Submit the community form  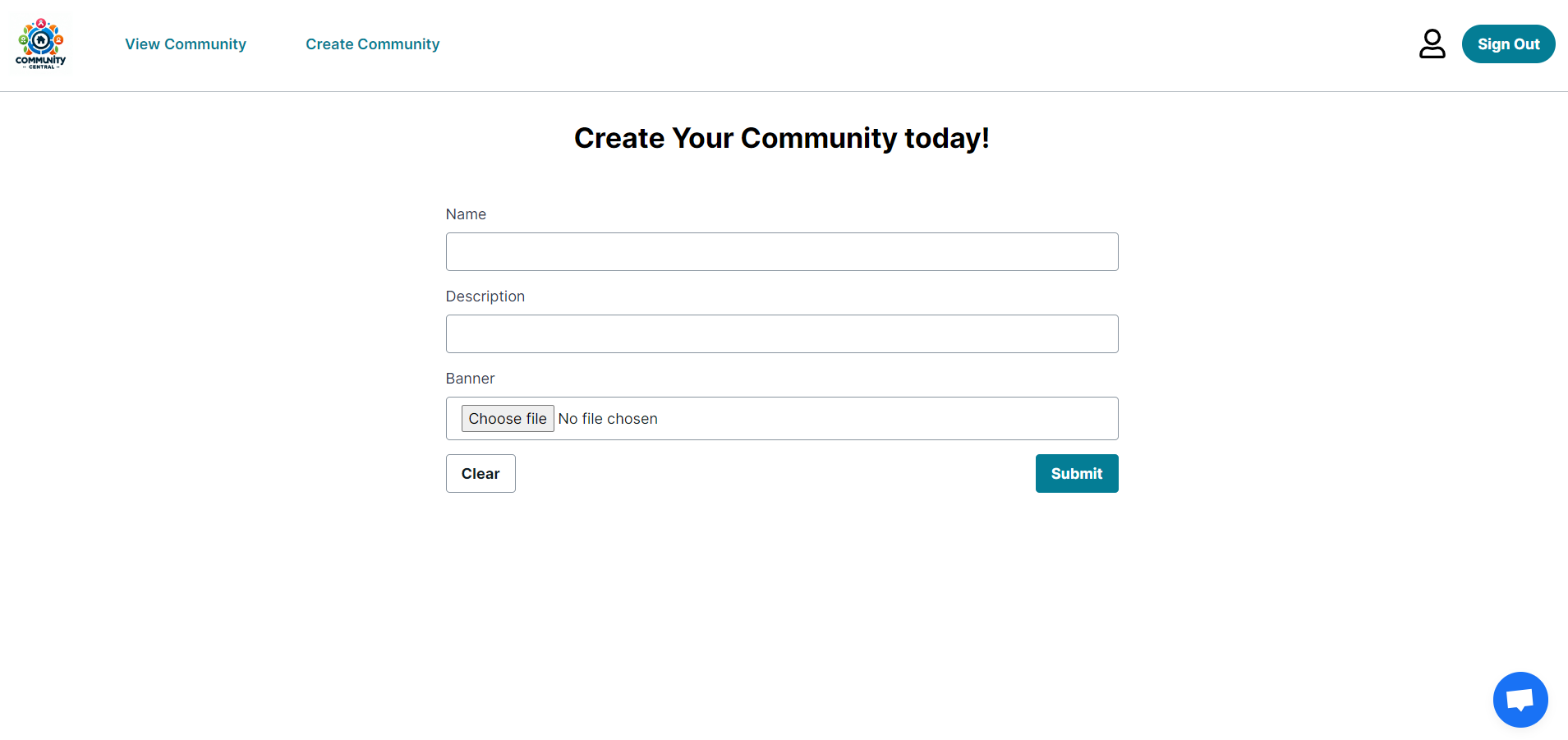[1076, 474]
